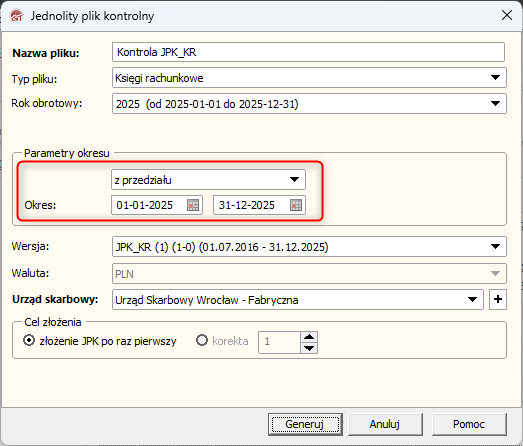Click the GT application icon in title bar

coord(17,16)
